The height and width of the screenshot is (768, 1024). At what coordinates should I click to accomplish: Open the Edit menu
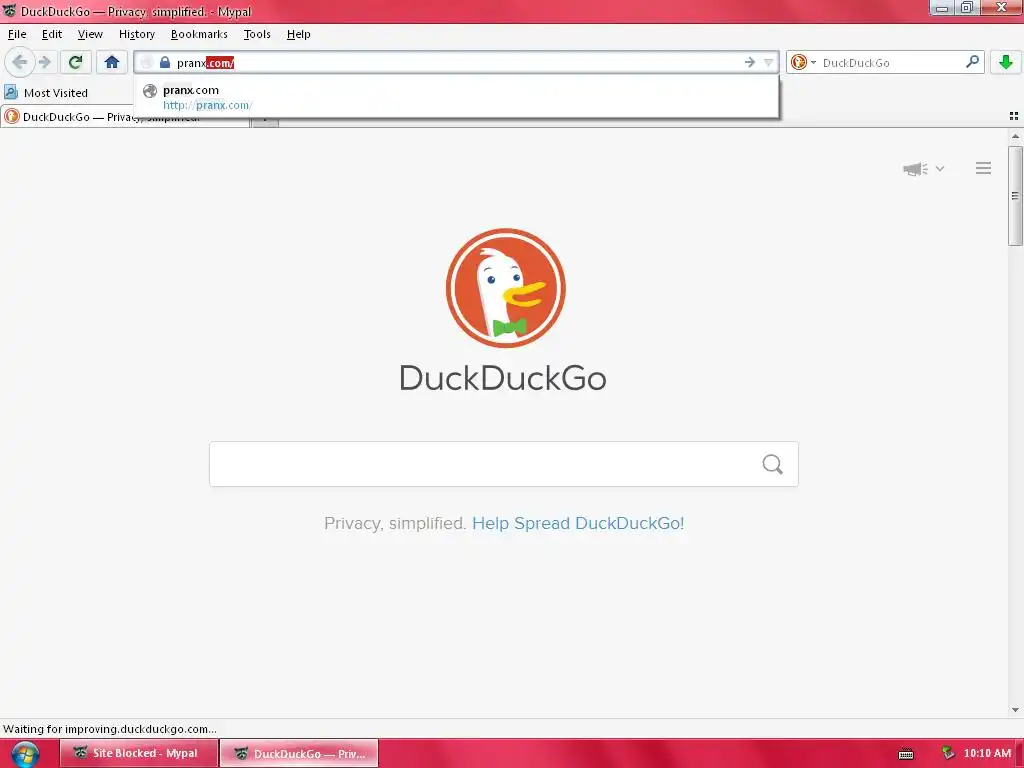tap(52, 34)
